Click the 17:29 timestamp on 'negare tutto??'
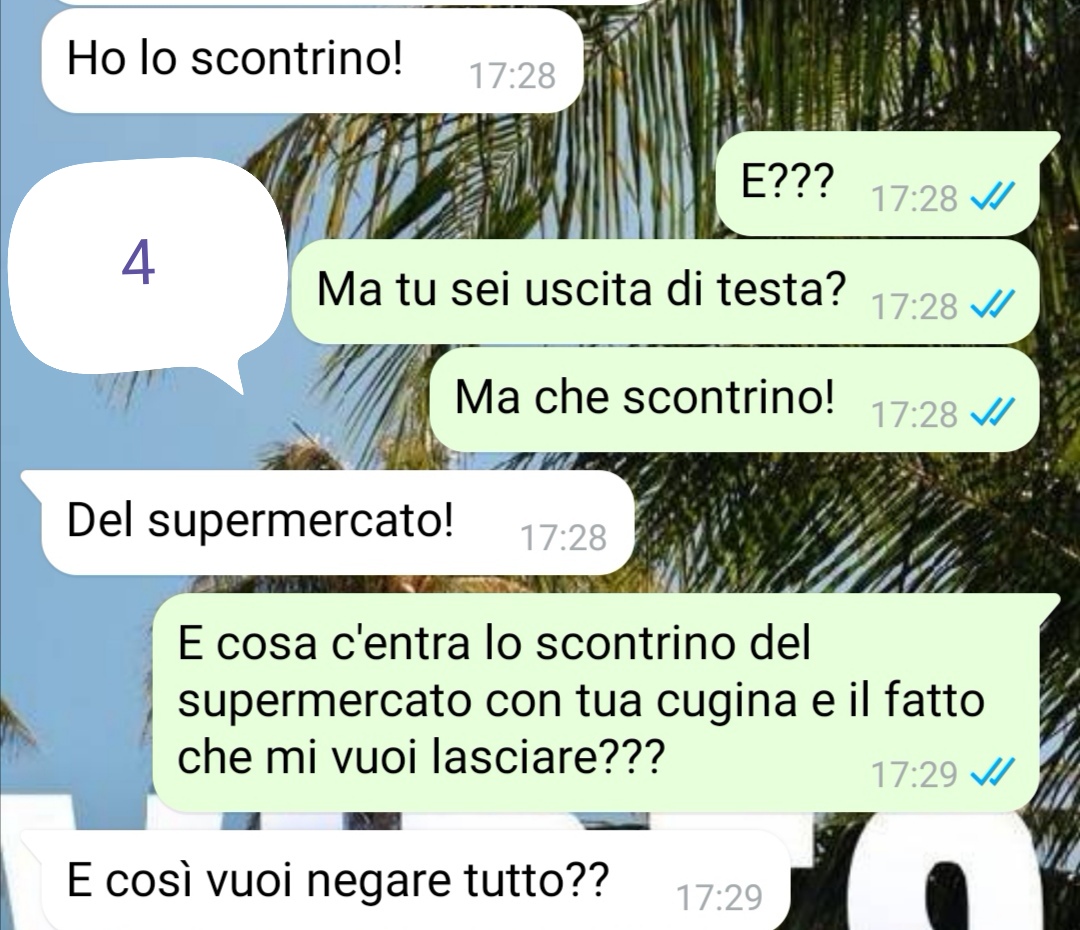The width and height of the screenshot is (1080, 930). pos(720,898)
